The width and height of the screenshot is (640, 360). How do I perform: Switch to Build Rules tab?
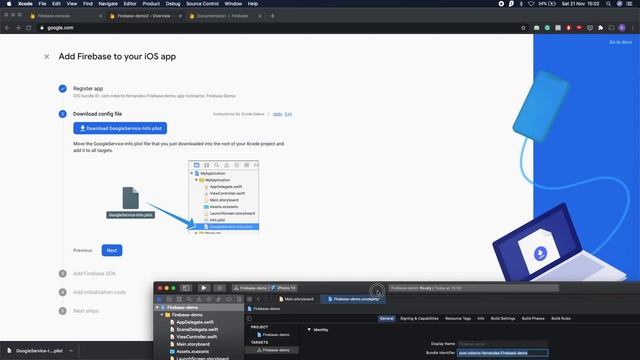point(561,318)
